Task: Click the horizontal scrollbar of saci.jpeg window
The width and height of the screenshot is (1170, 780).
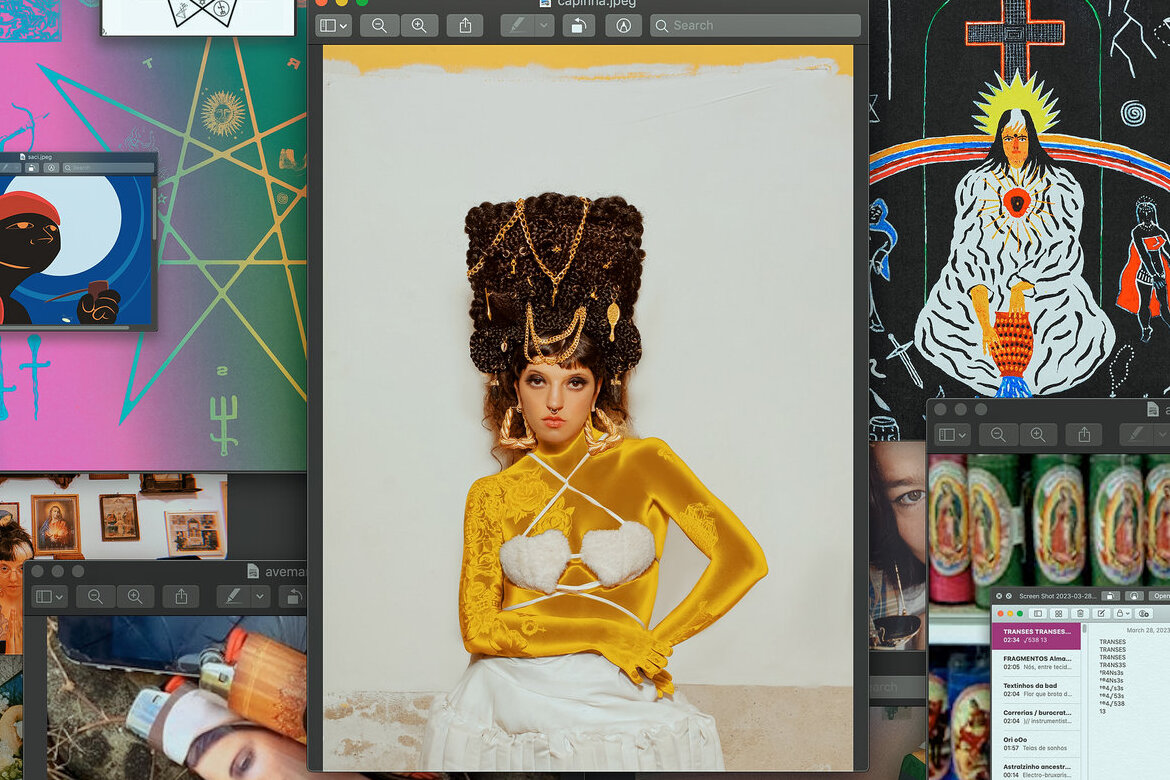Action: [66, 327]
